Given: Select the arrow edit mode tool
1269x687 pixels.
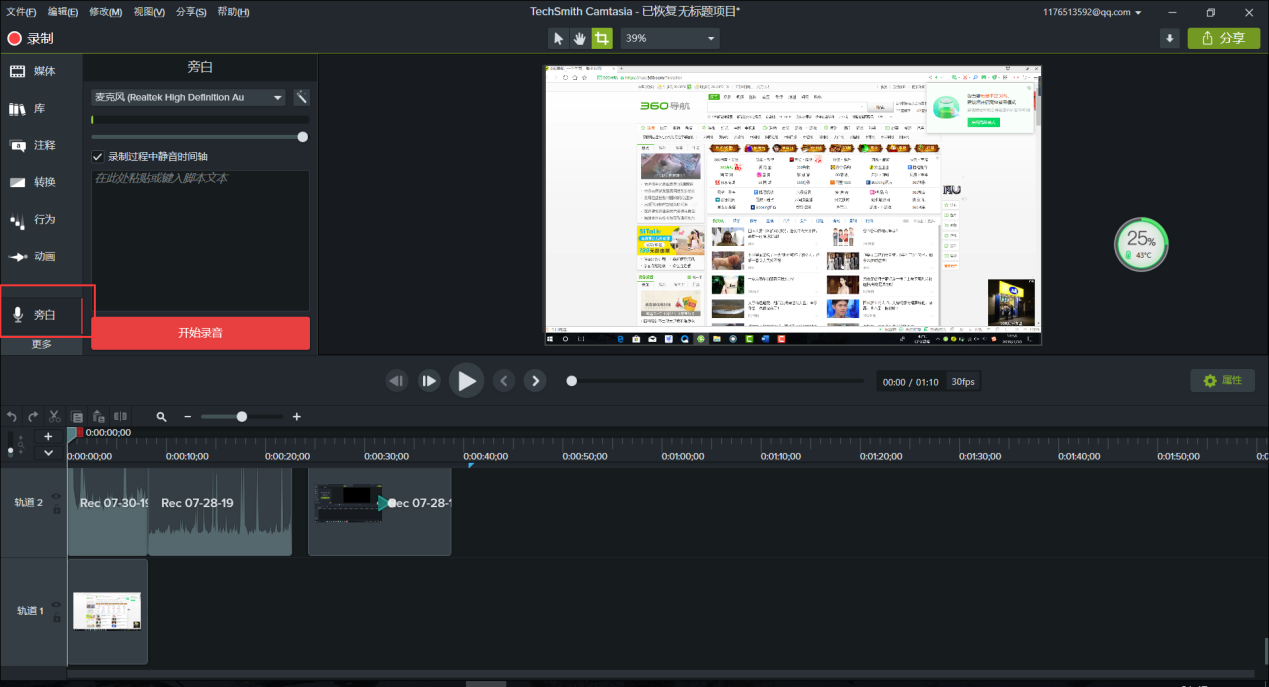Looking at the screenshot, I should point(559,38).
